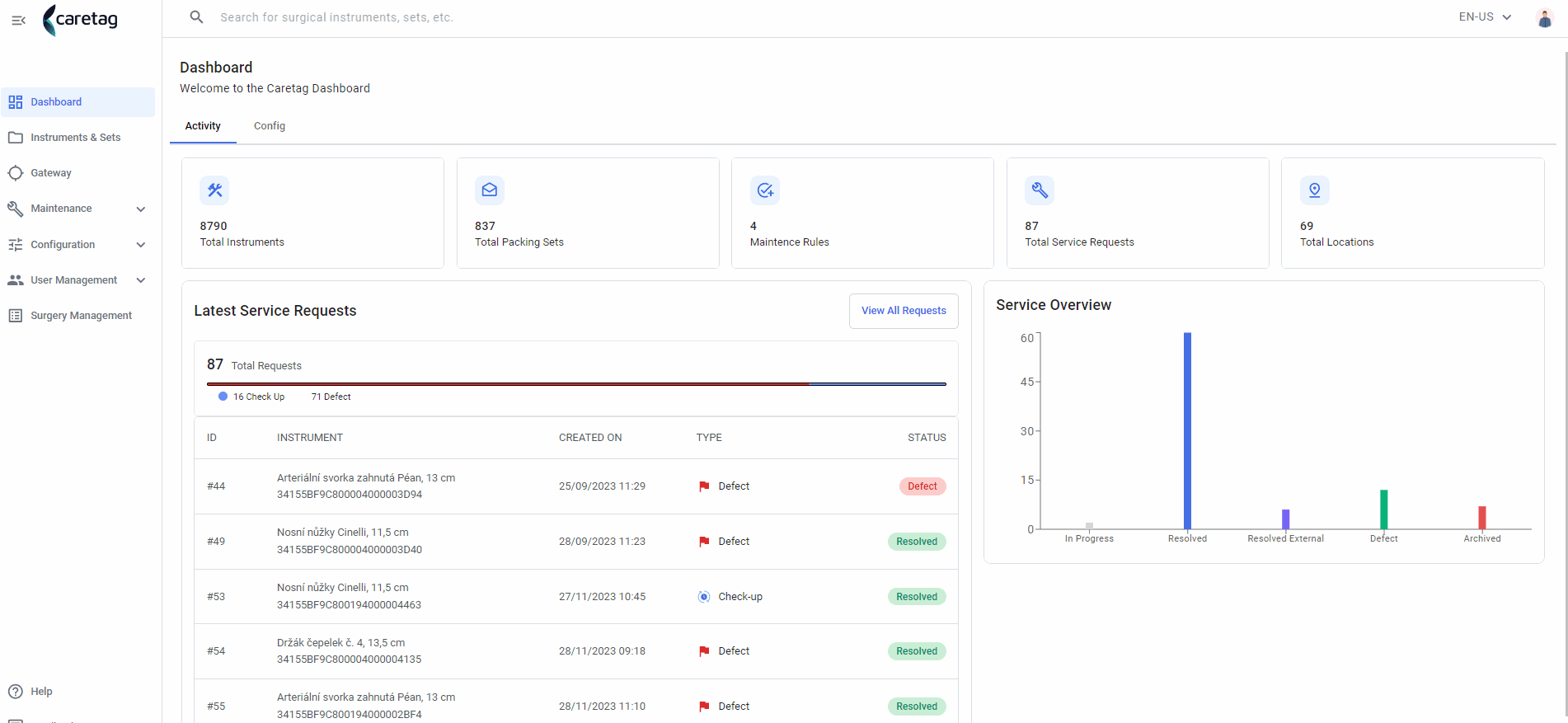Screen dimensions: 1568x723
Task: Switch to the Config tab
Action: point(270,126)
